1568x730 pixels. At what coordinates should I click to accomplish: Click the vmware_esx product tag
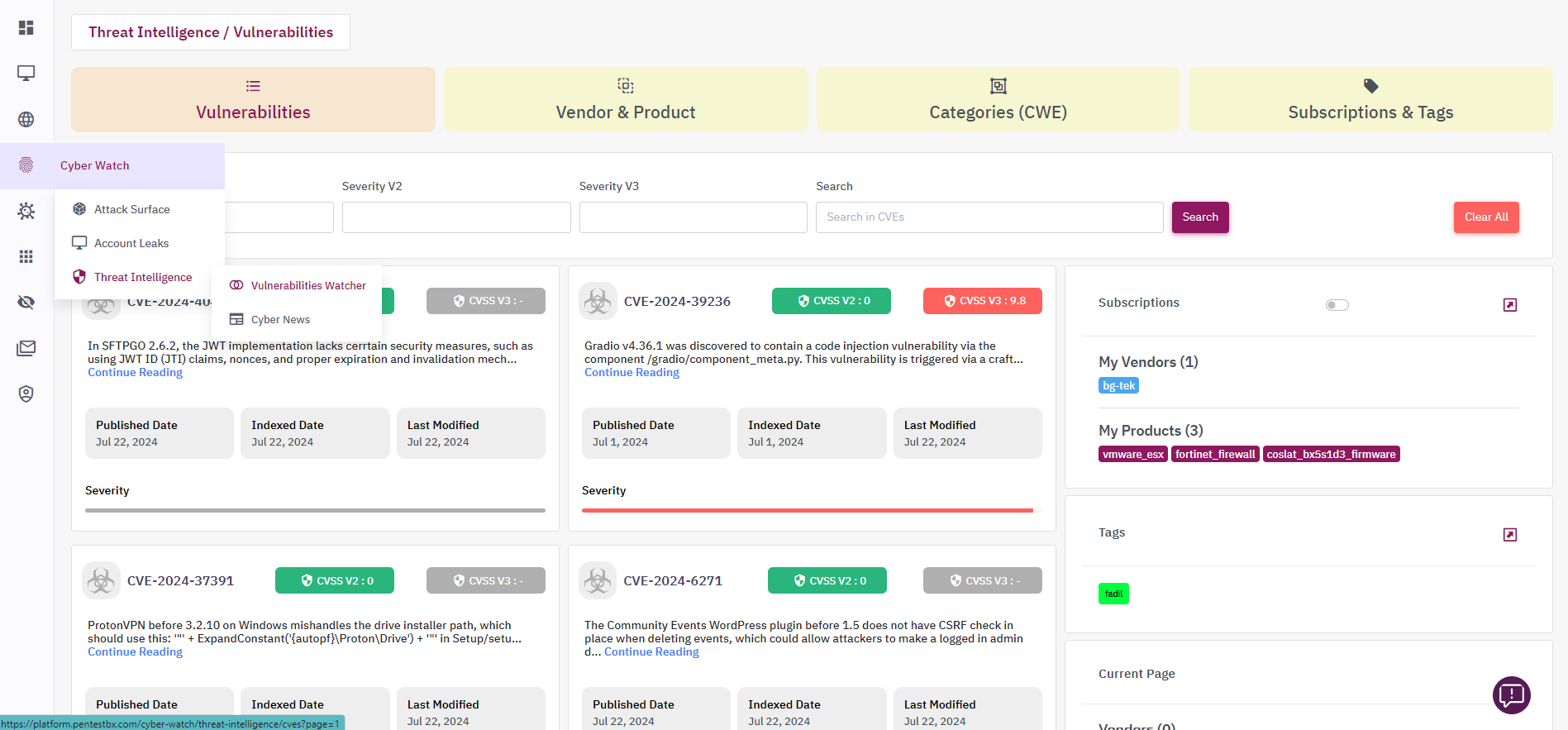1133,454
